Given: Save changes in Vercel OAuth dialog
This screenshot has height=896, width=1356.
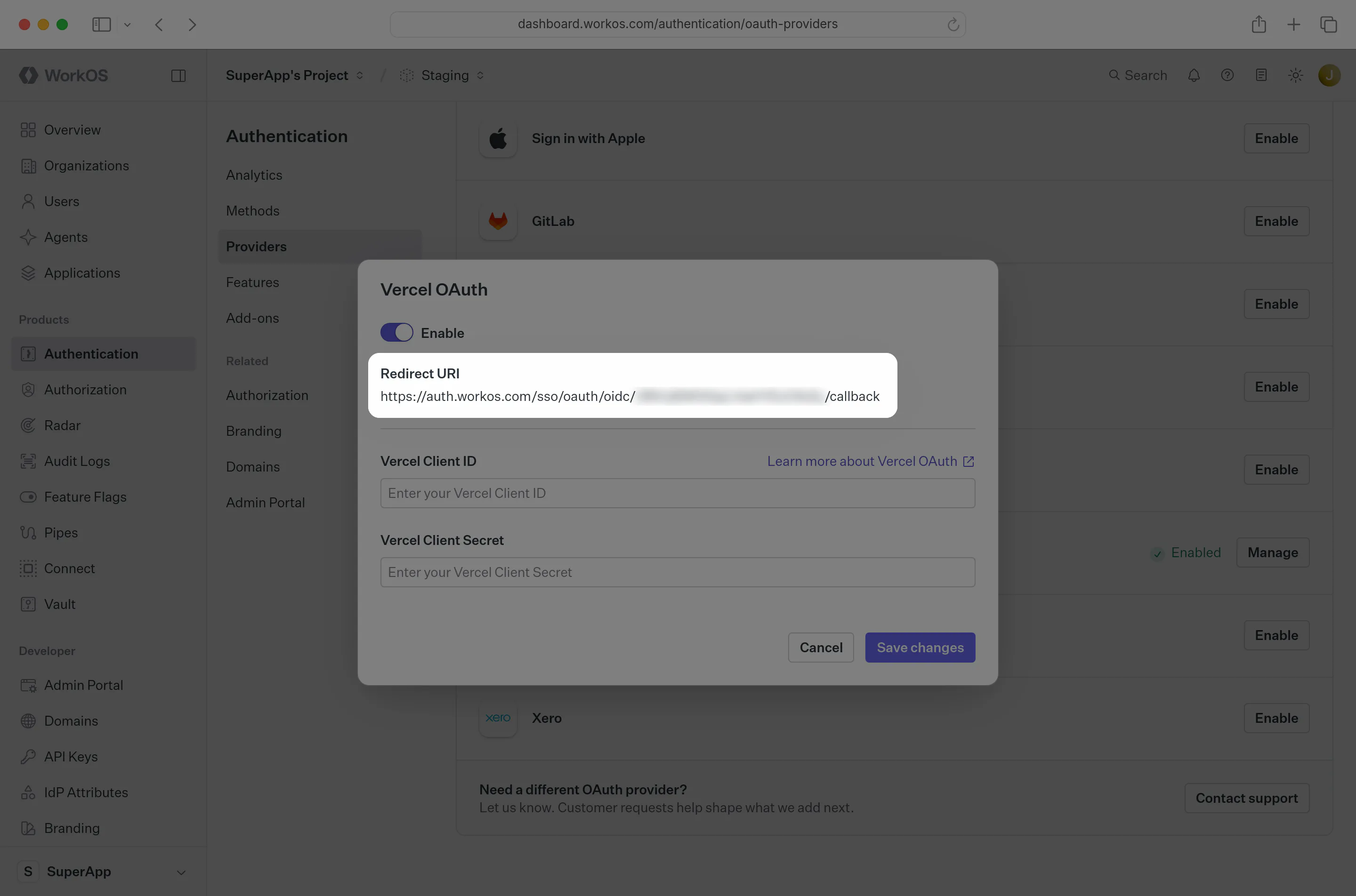Looking at the screenshot, I should coord(920,648).
